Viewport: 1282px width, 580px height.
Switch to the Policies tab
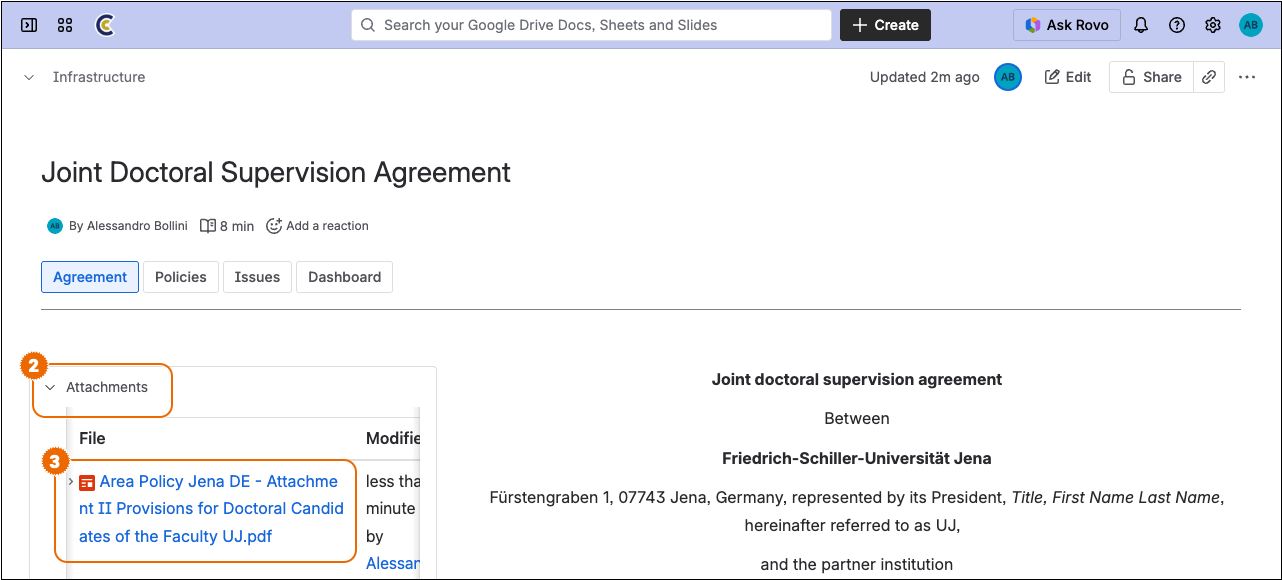(181, 277)
